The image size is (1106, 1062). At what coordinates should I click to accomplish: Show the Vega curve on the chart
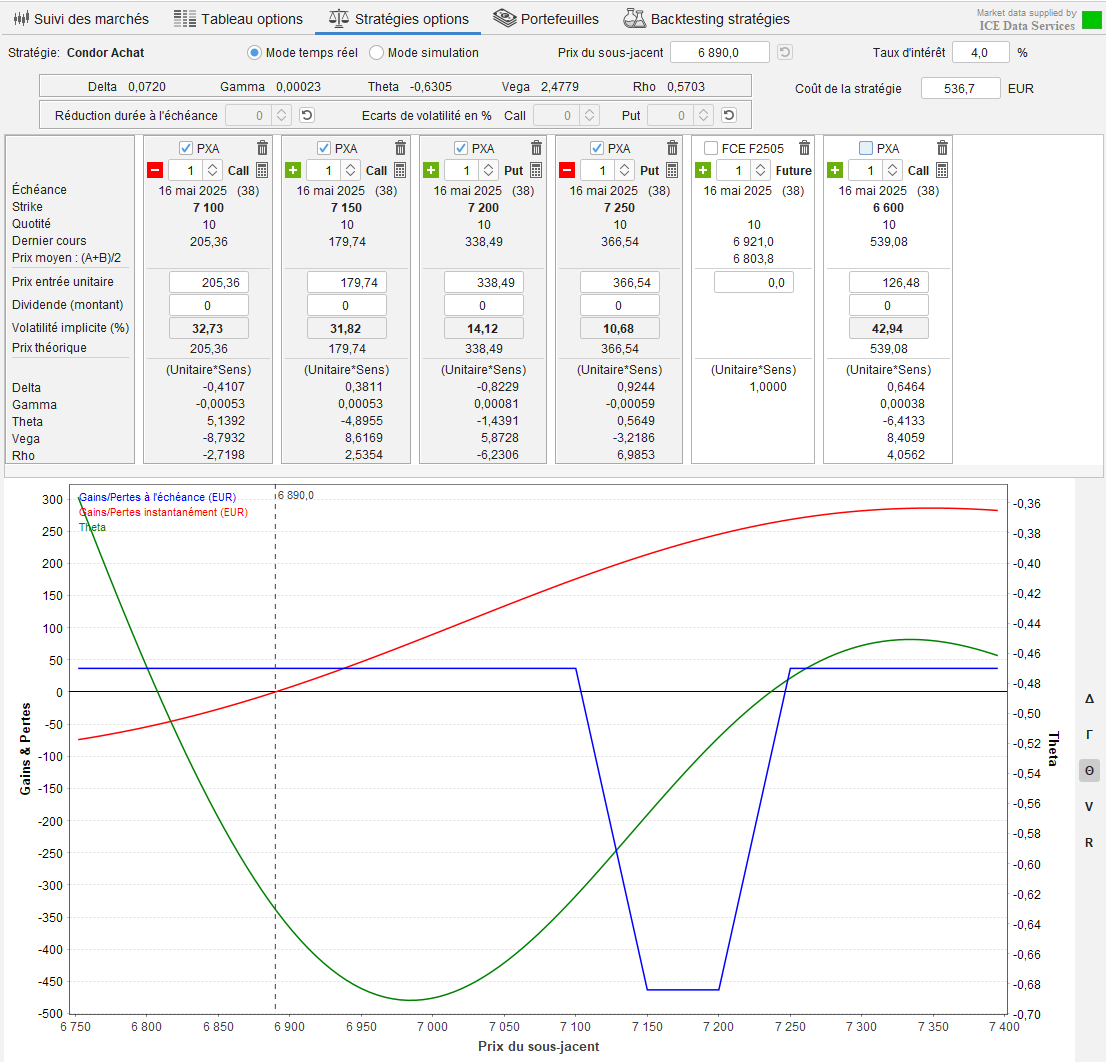point(1089,806)
